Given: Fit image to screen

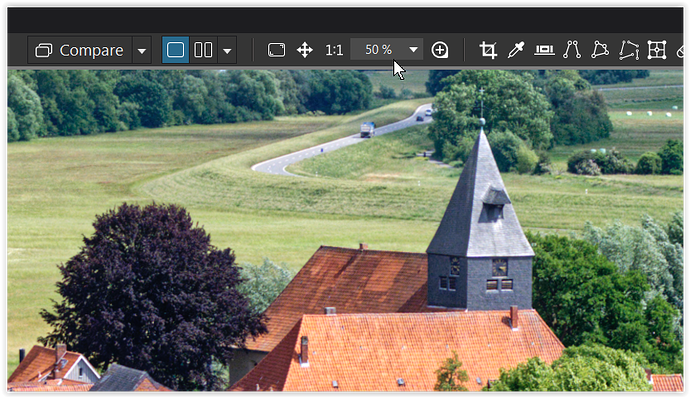Looking at the screenshot, I should click(276, 50).
